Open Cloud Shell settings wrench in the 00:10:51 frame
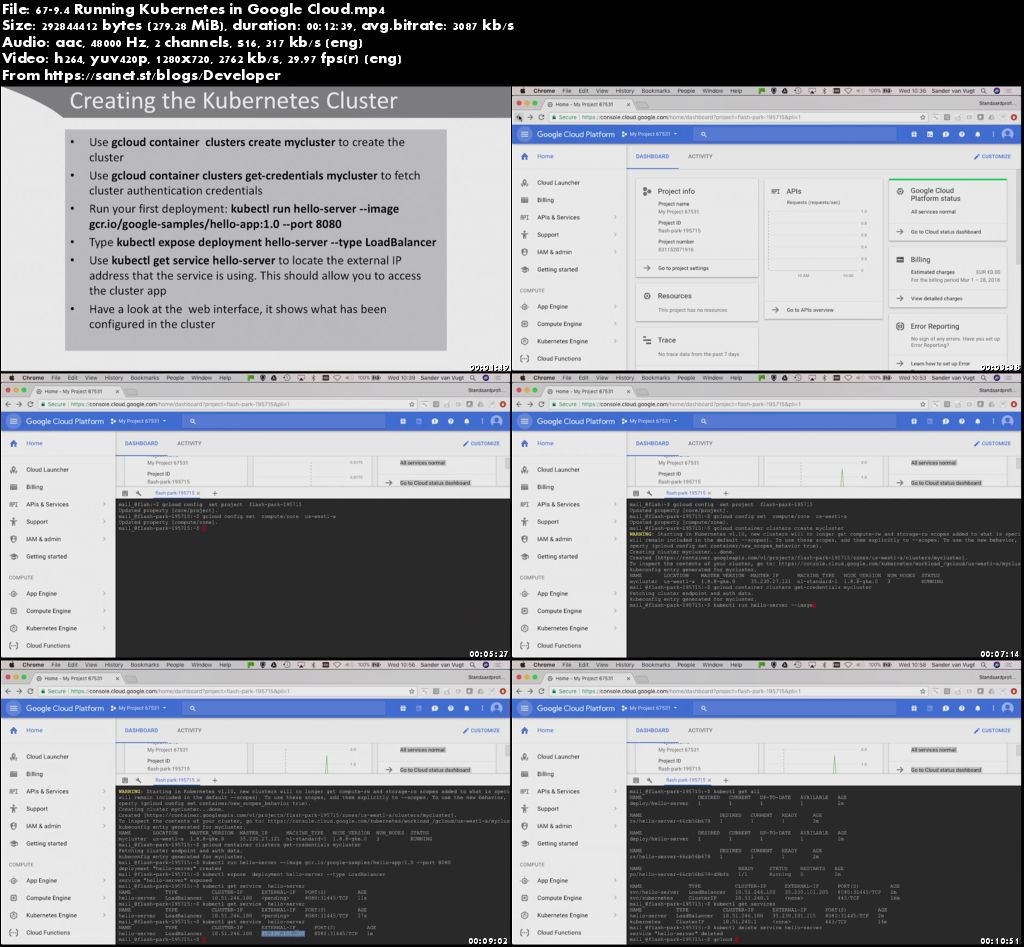Viewport: 1024px width, 947px height. [x=649, y=780]
